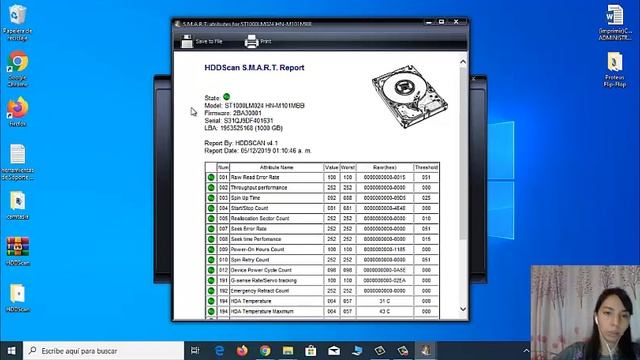Open the Proteus Flip-Flop desktop folder
Screen dimensions: 640x360
615,69
